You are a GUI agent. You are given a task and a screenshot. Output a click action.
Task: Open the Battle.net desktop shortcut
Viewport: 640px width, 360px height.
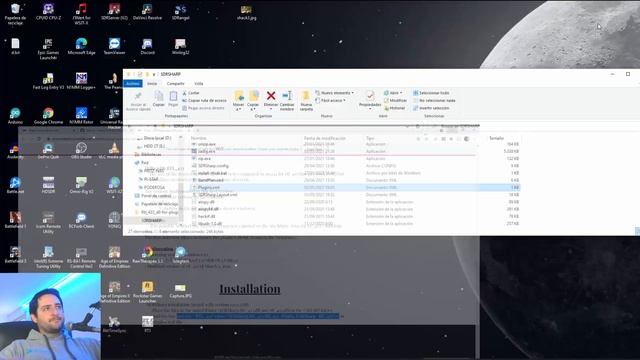click(x=16, y=185)
